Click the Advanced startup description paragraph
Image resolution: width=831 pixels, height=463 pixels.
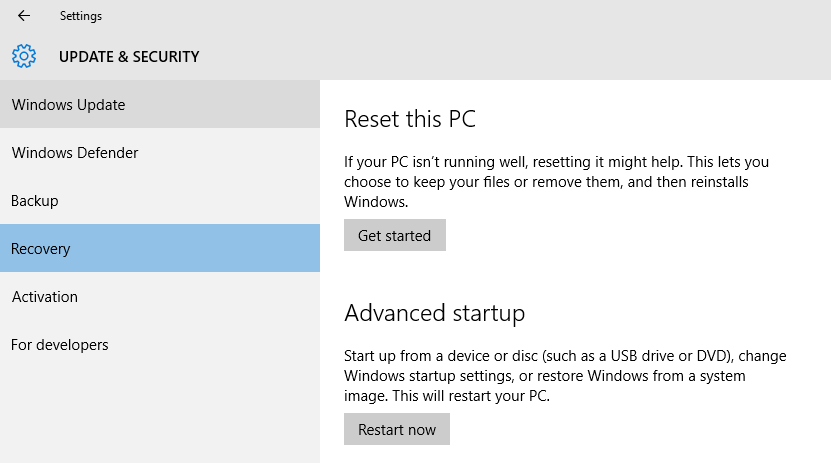click(x=565, y=376)
